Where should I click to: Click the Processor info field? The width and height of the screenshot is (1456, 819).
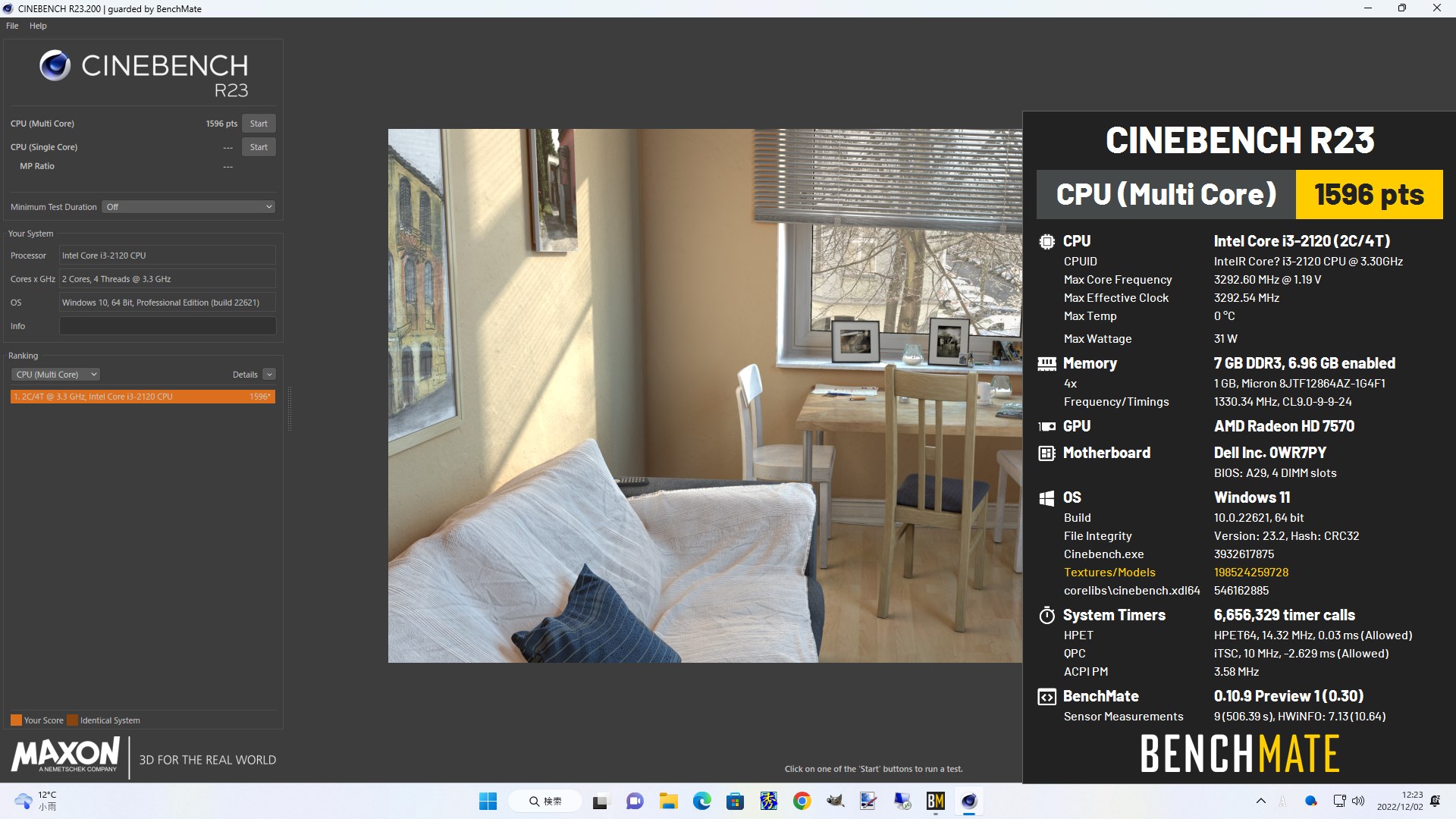(x=167, y=256)
